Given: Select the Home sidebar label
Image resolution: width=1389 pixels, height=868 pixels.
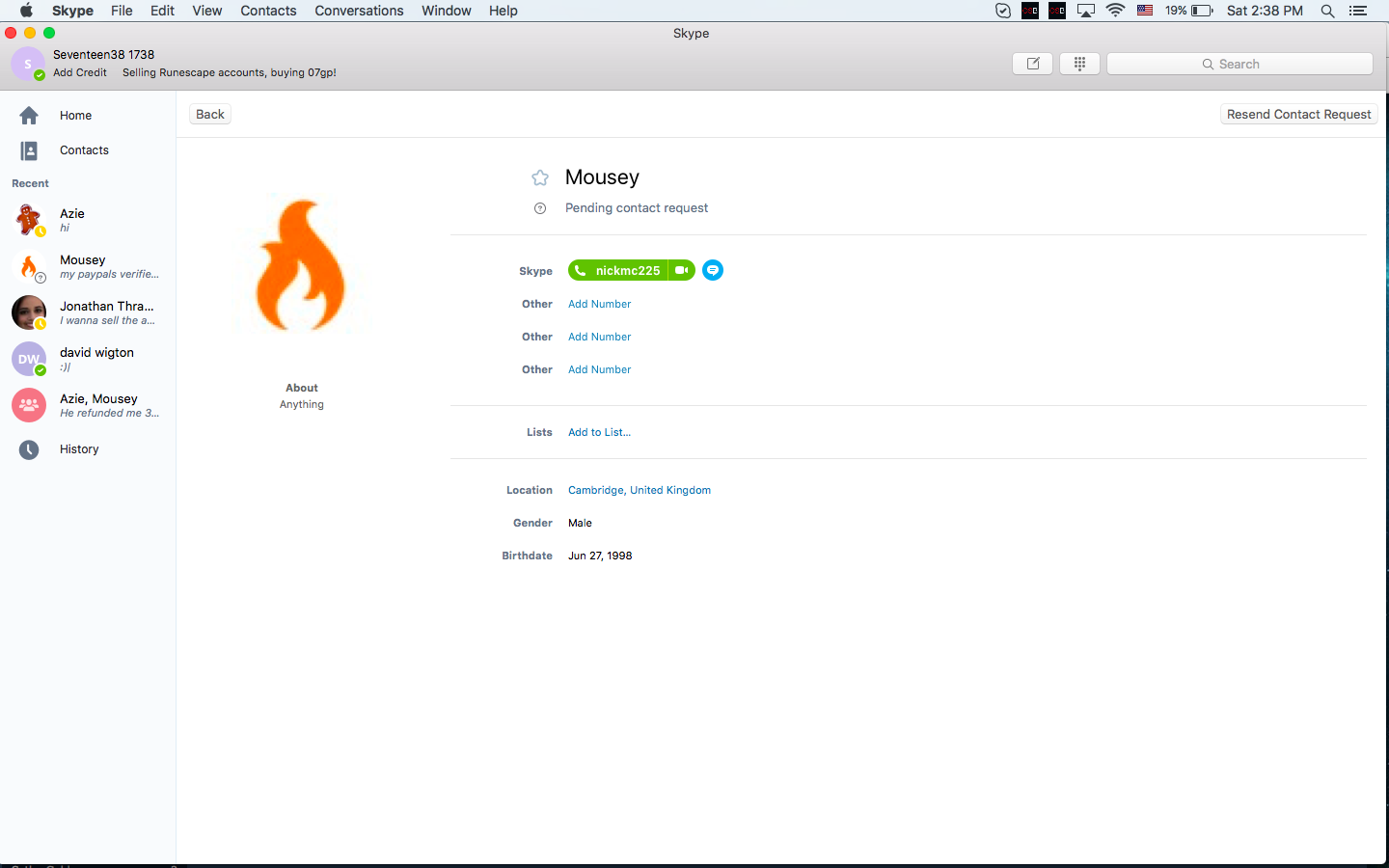Looking at the screenshot, I should [x=76, y=116].
